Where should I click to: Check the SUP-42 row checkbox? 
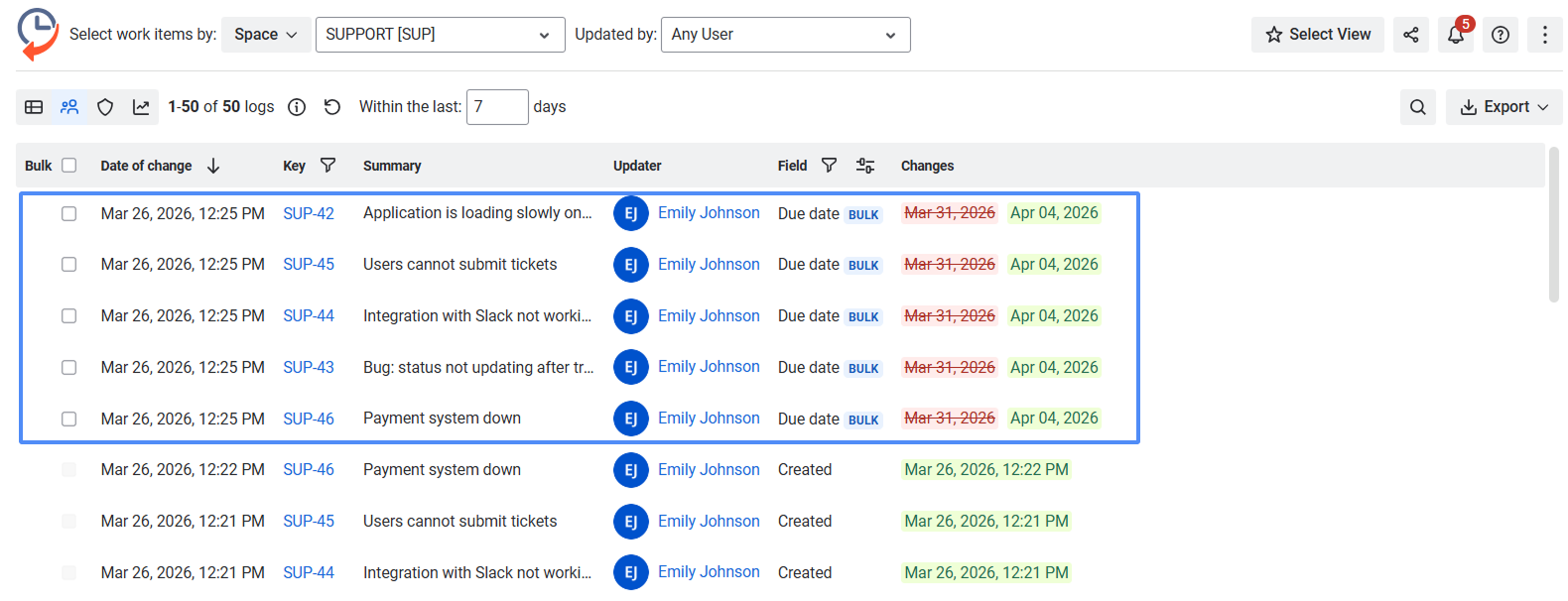click(69, 213)
